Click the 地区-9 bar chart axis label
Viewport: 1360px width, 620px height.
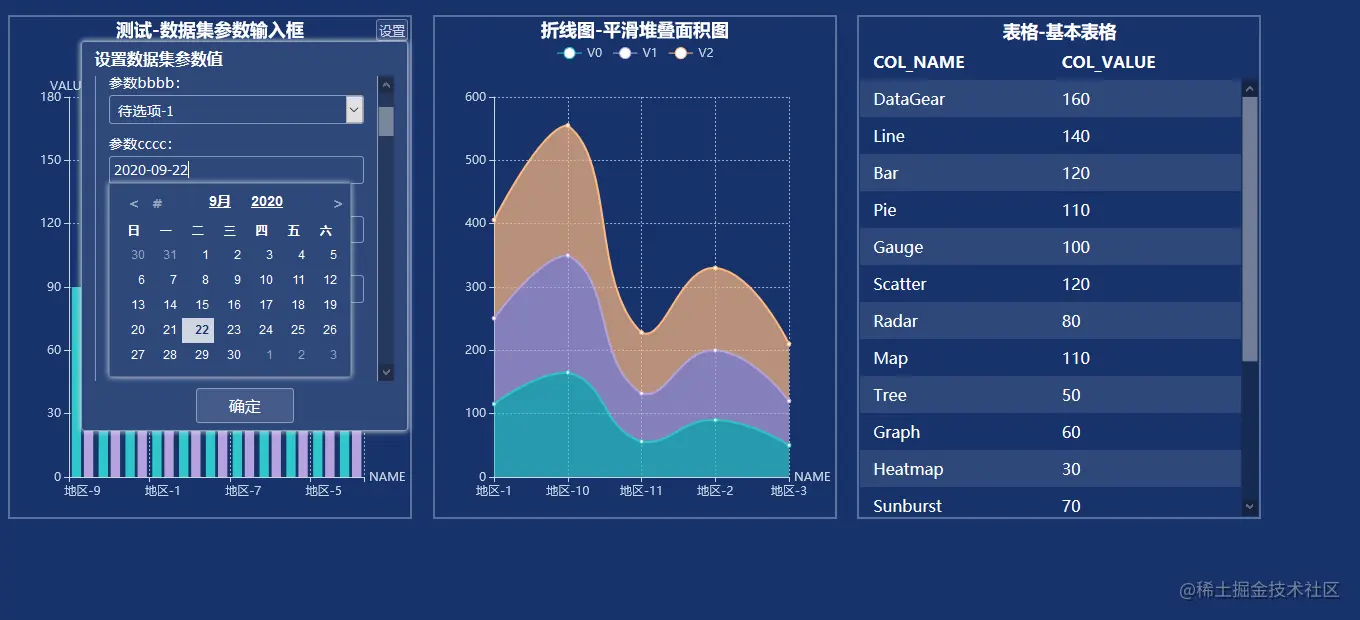82,491
